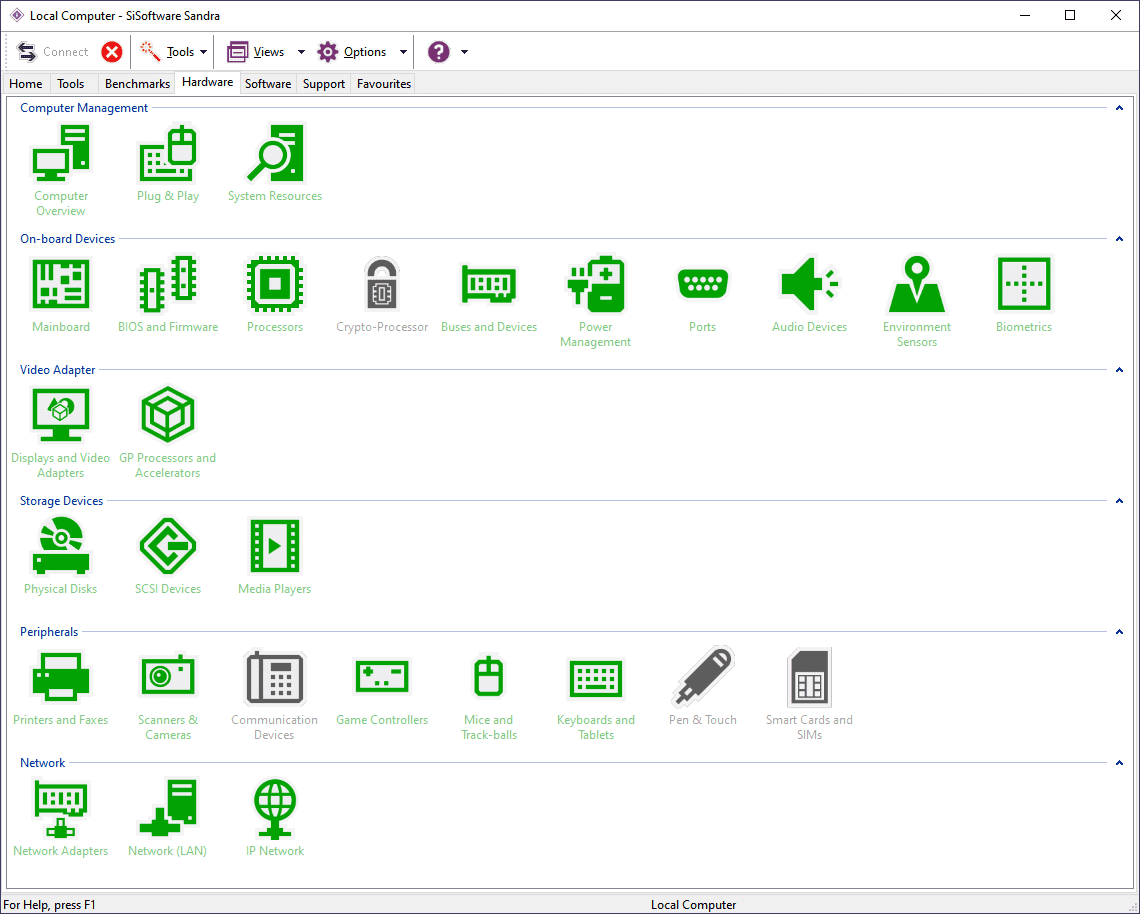Switch to the Tools tab

tap(71, 84)
